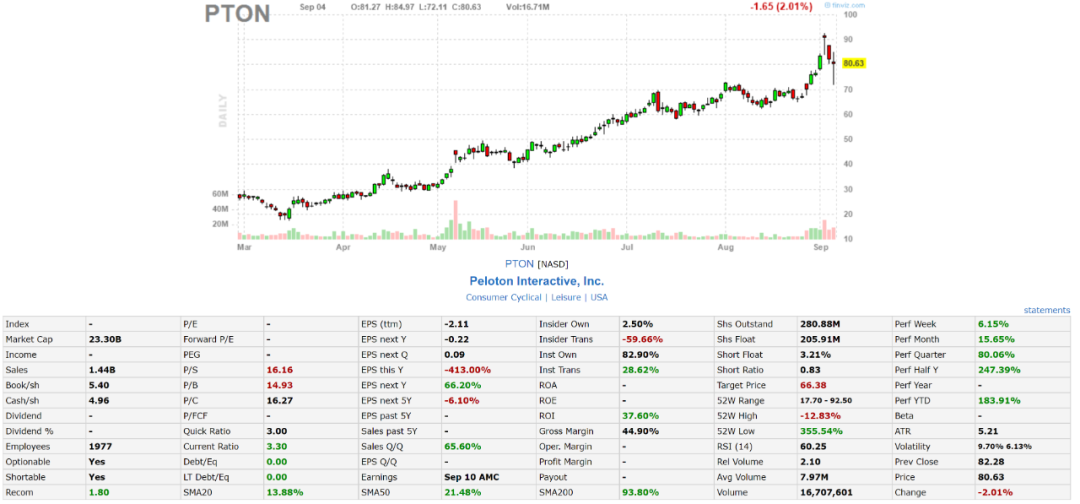Viewport: 1080px width, 504px height.
Task: Click the -1.65 (2.01%) change in chart header
Action: 781,6
